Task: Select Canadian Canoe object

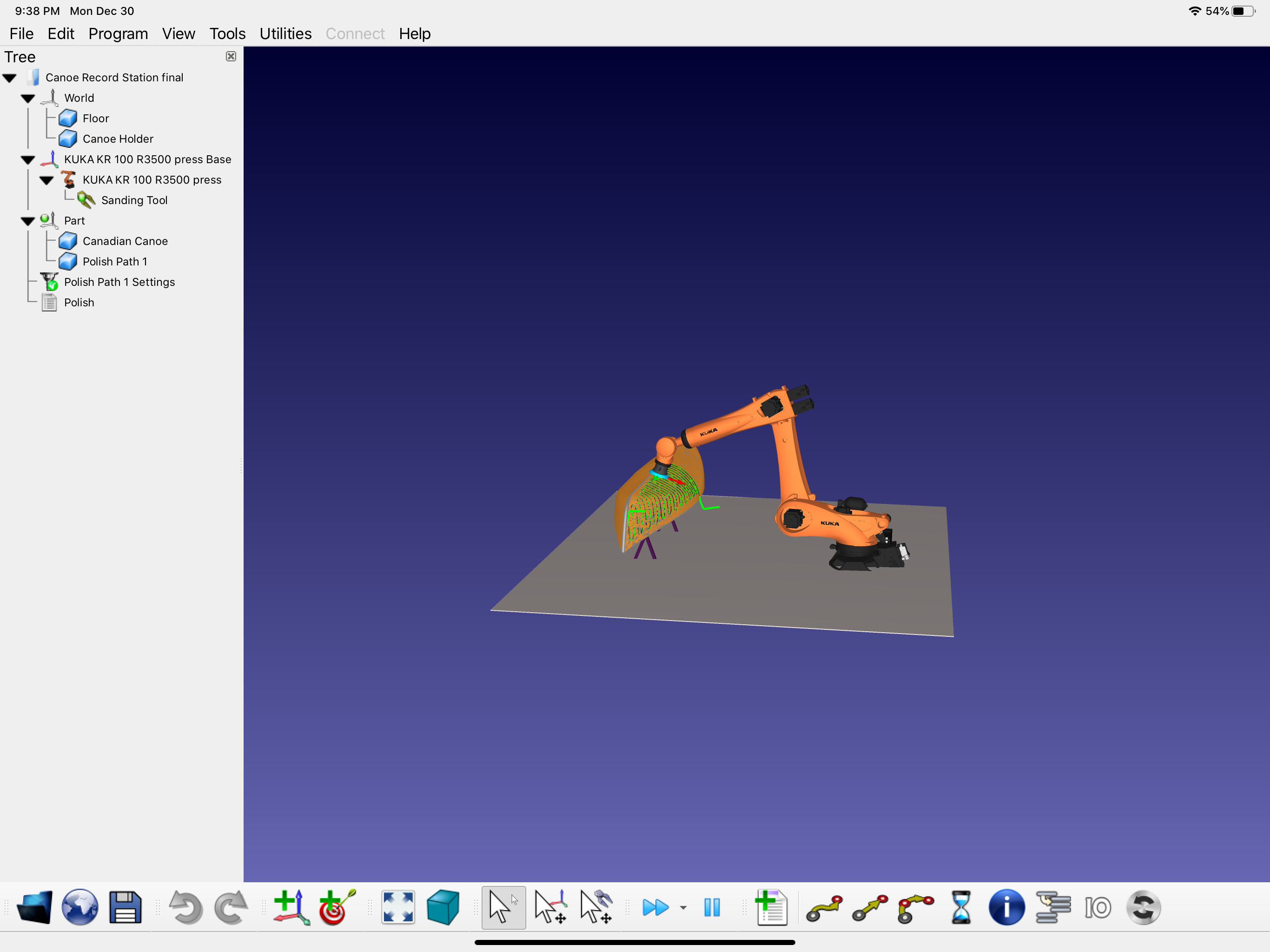Action: coord(125,241)
